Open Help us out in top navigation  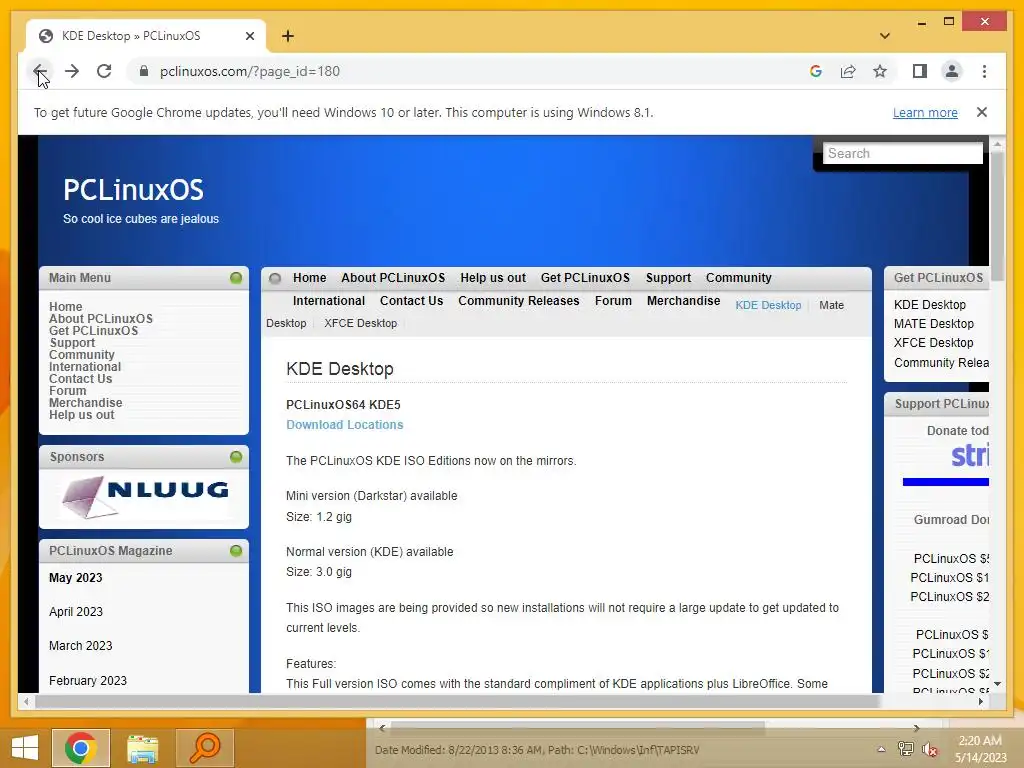[493, 278]
